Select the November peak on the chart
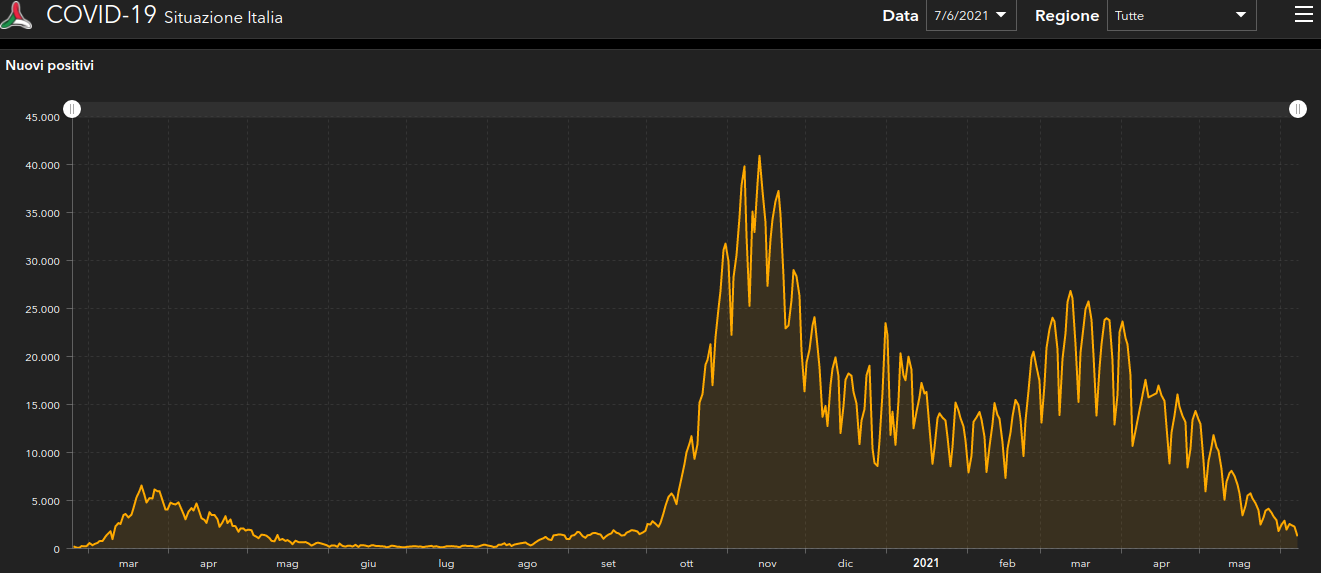This screenshot has height=573, width=1321. (x=759, y=157)
